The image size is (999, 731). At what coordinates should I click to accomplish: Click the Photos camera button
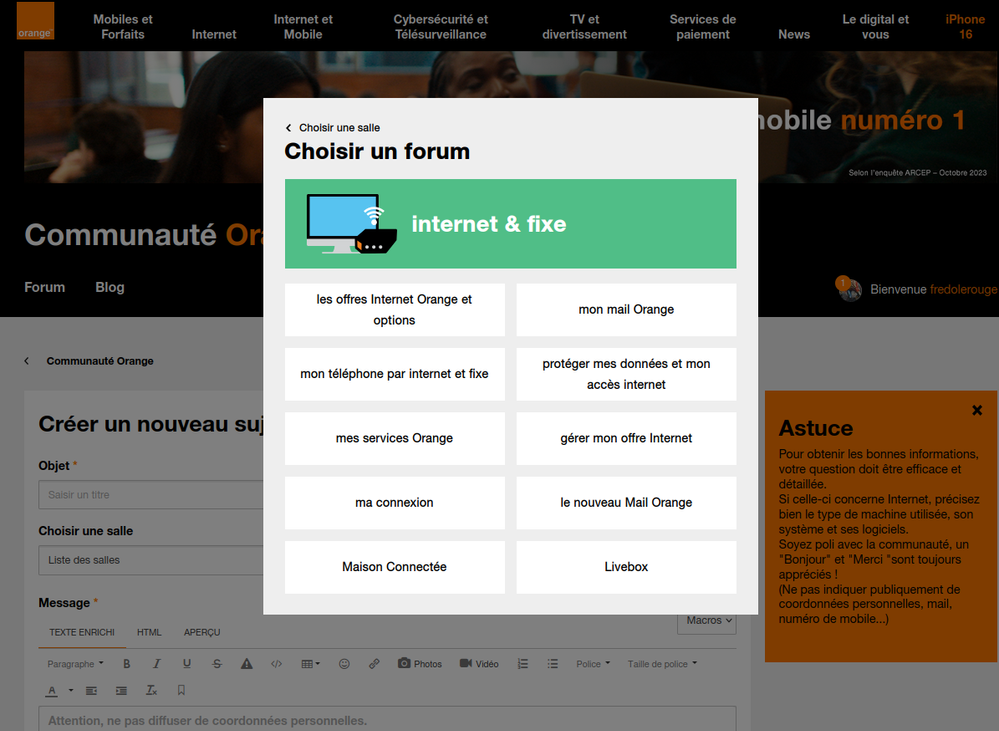[419, 664]
